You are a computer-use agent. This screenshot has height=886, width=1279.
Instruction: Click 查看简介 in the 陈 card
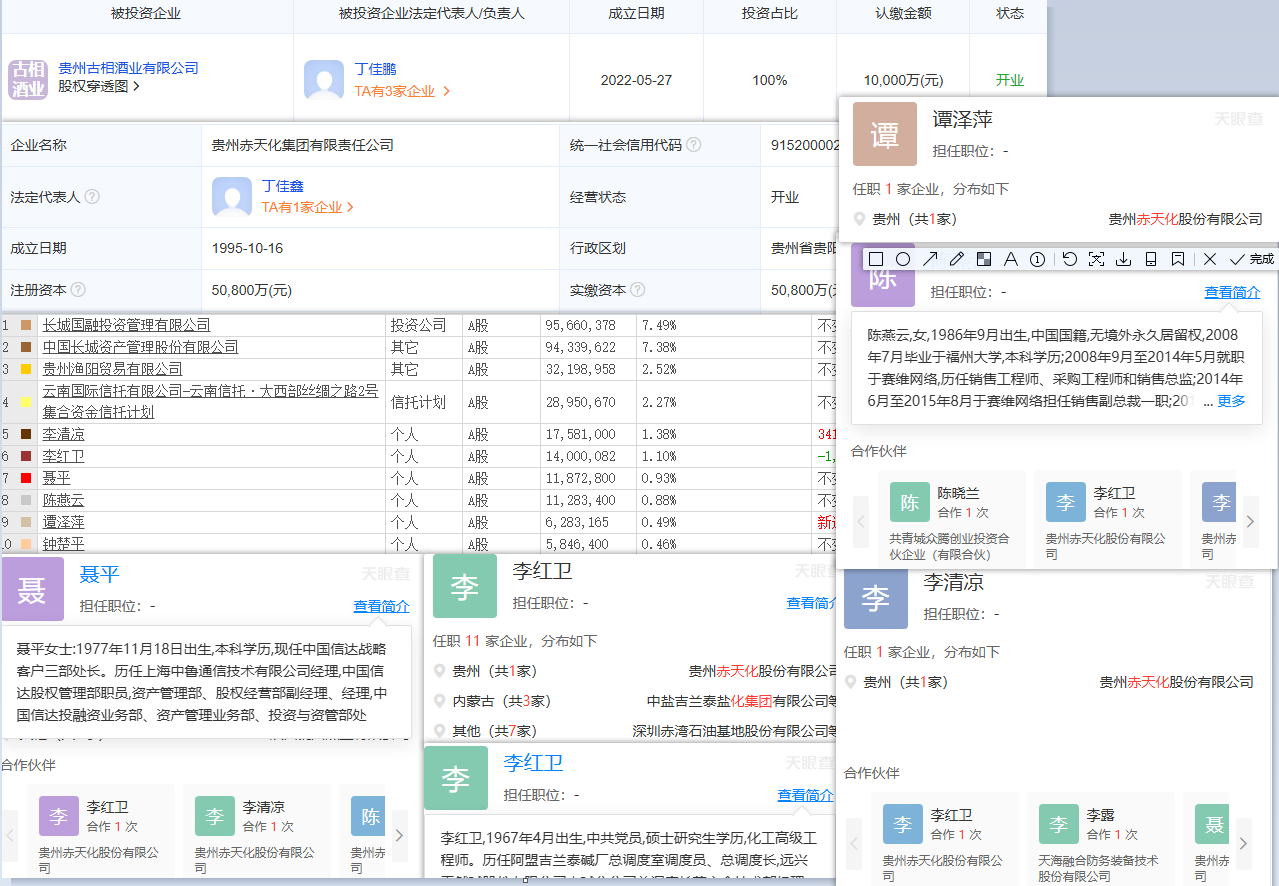pos(1232,292)
